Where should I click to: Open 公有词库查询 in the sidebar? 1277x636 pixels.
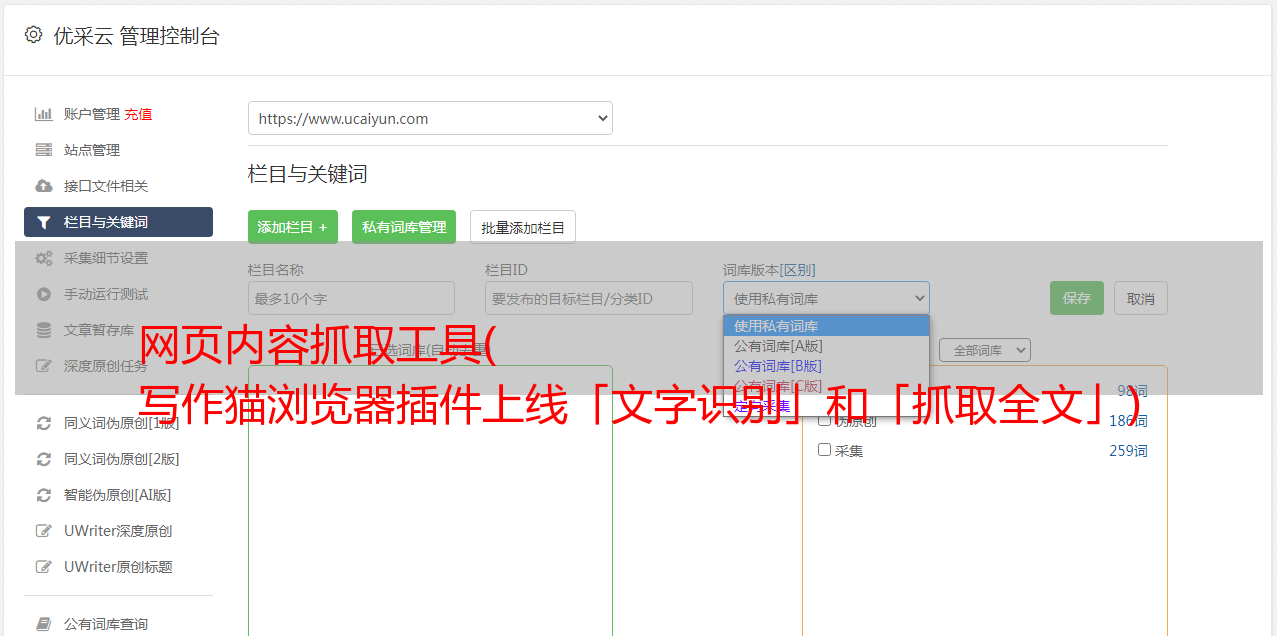pyautogui.click(x=106, y=624)
